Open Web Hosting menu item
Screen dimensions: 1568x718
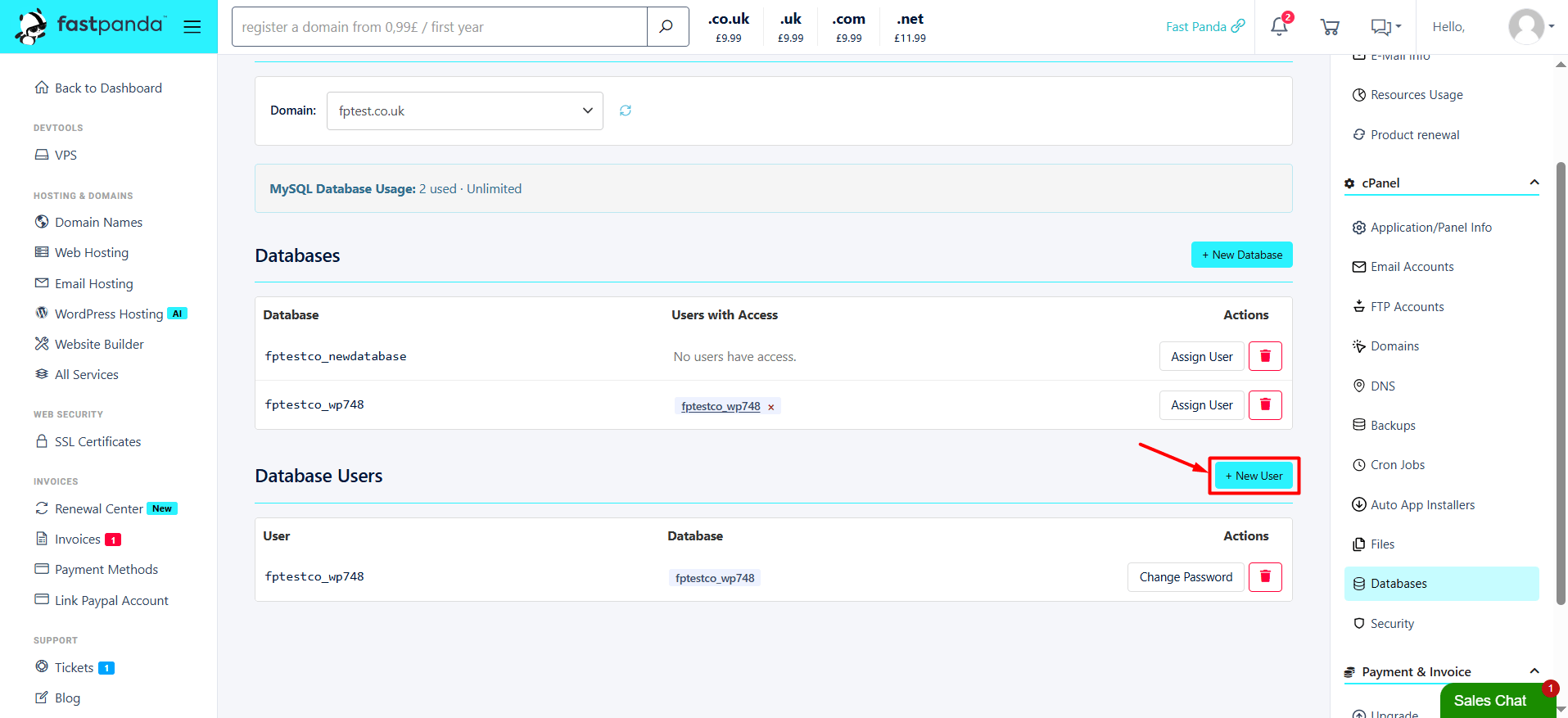point(82,252)
